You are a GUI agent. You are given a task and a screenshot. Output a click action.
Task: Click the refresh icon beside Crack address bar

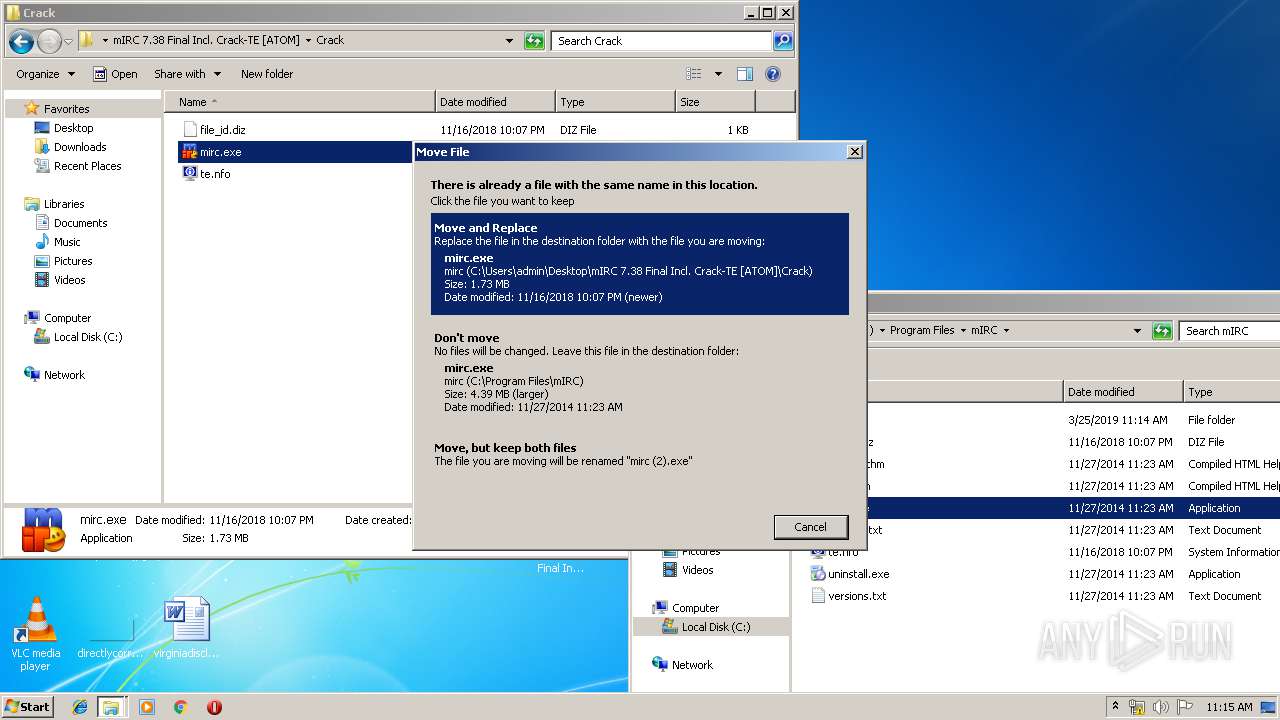pos(535,41)
